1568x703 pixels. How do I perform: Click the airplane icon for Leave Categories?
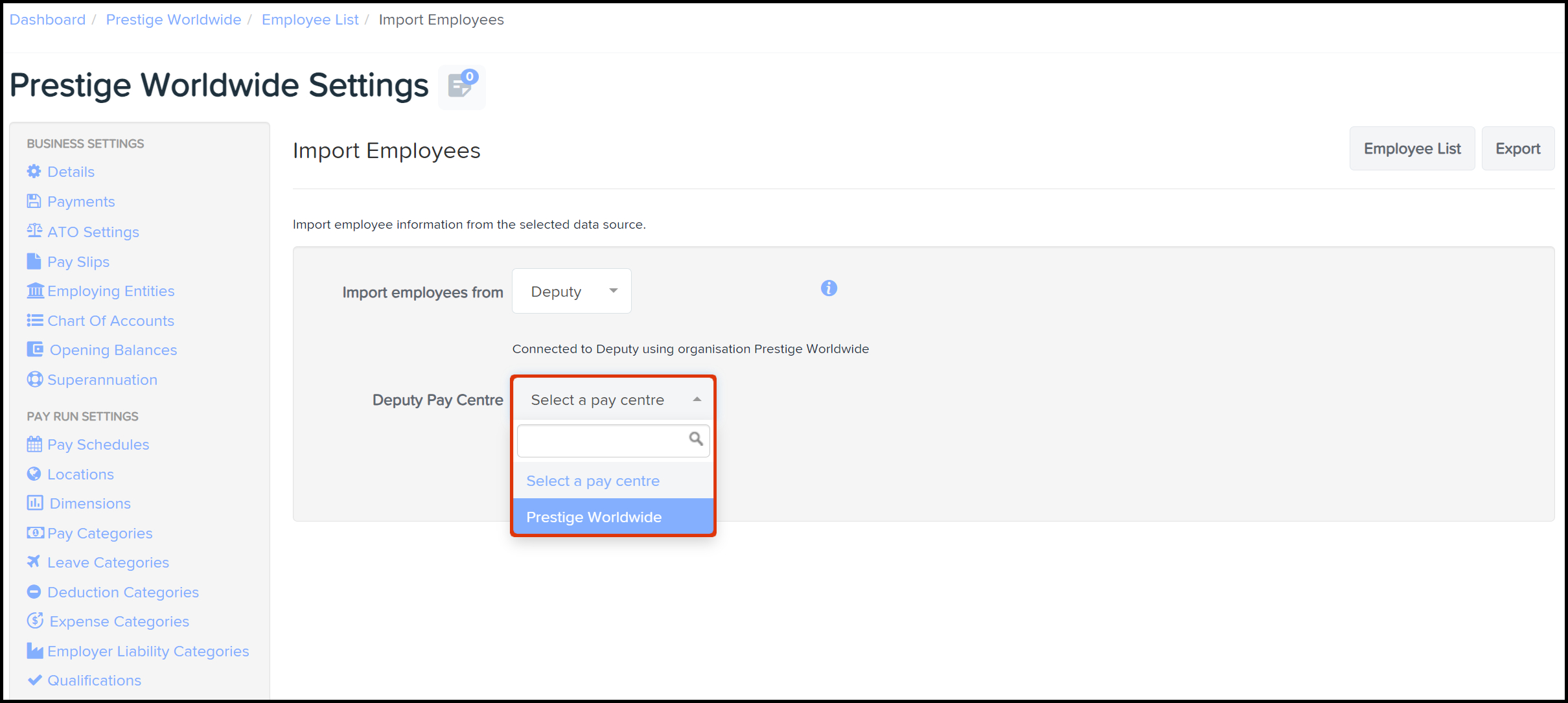pos(34,562)
